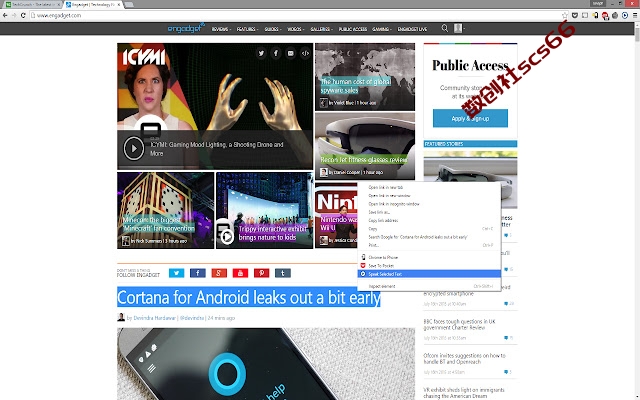Play the Trippy interactive exhibit video

[x=227, y=236]
